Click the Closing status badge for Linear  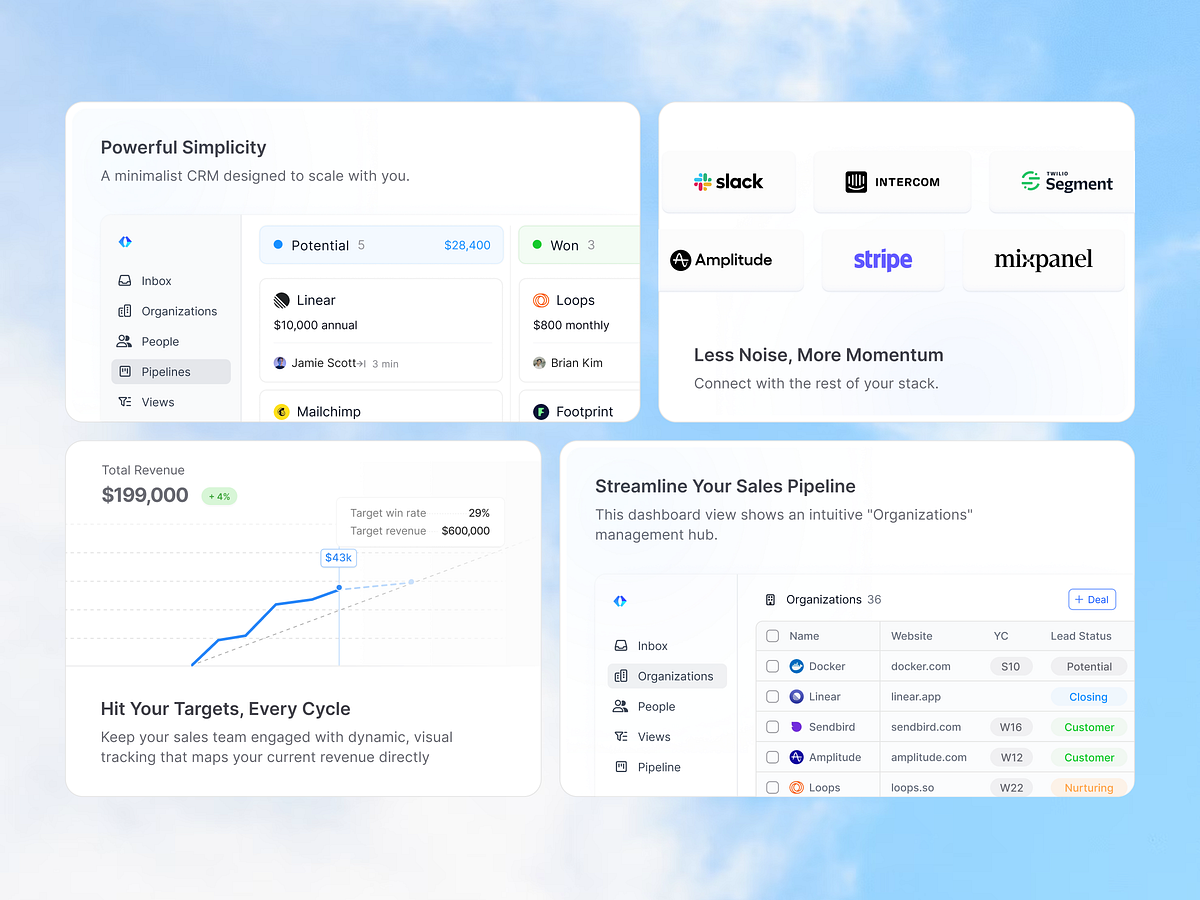coord(1088,697)
